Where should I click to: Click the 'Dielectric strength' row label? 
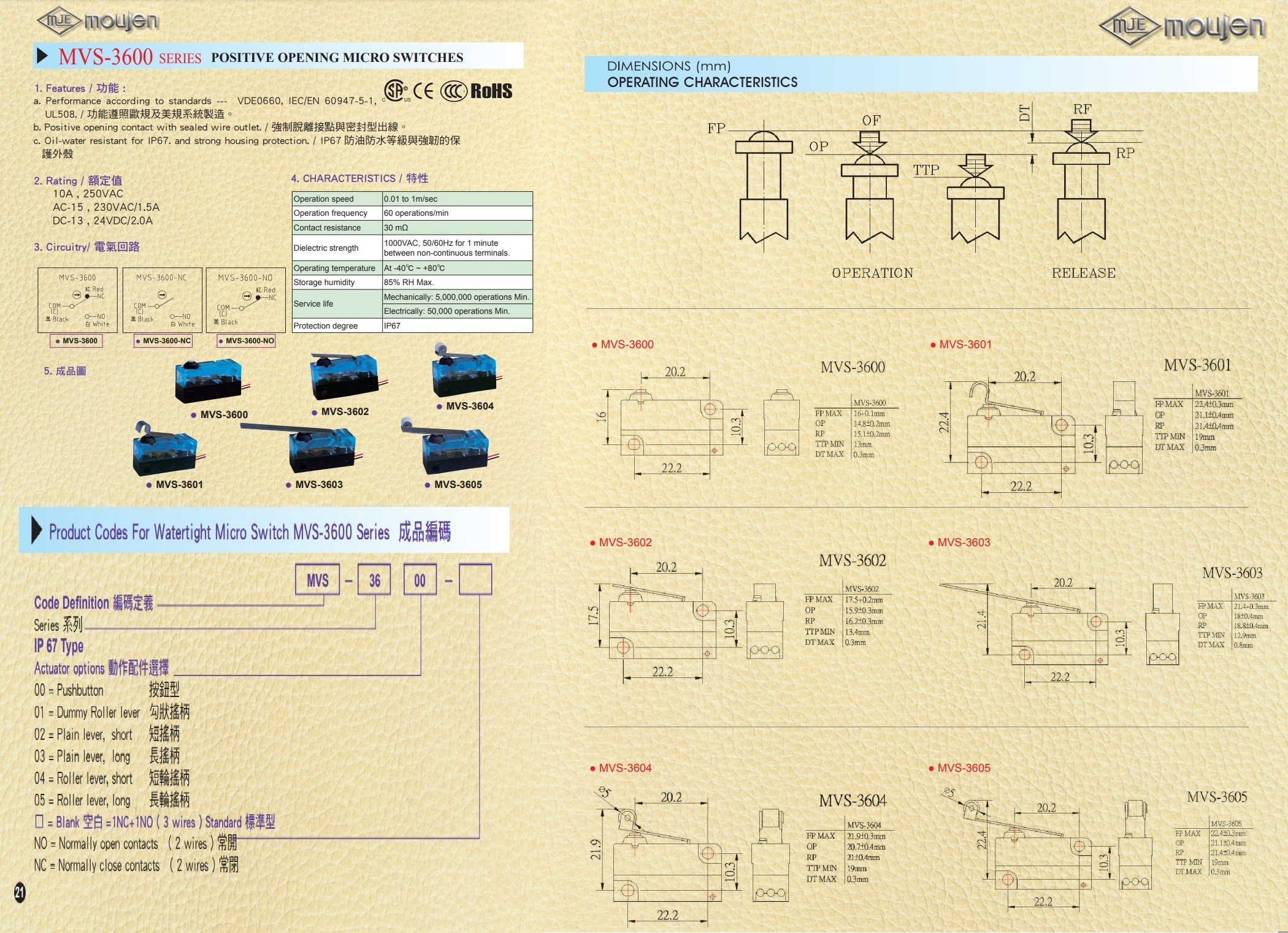(337, 248)
